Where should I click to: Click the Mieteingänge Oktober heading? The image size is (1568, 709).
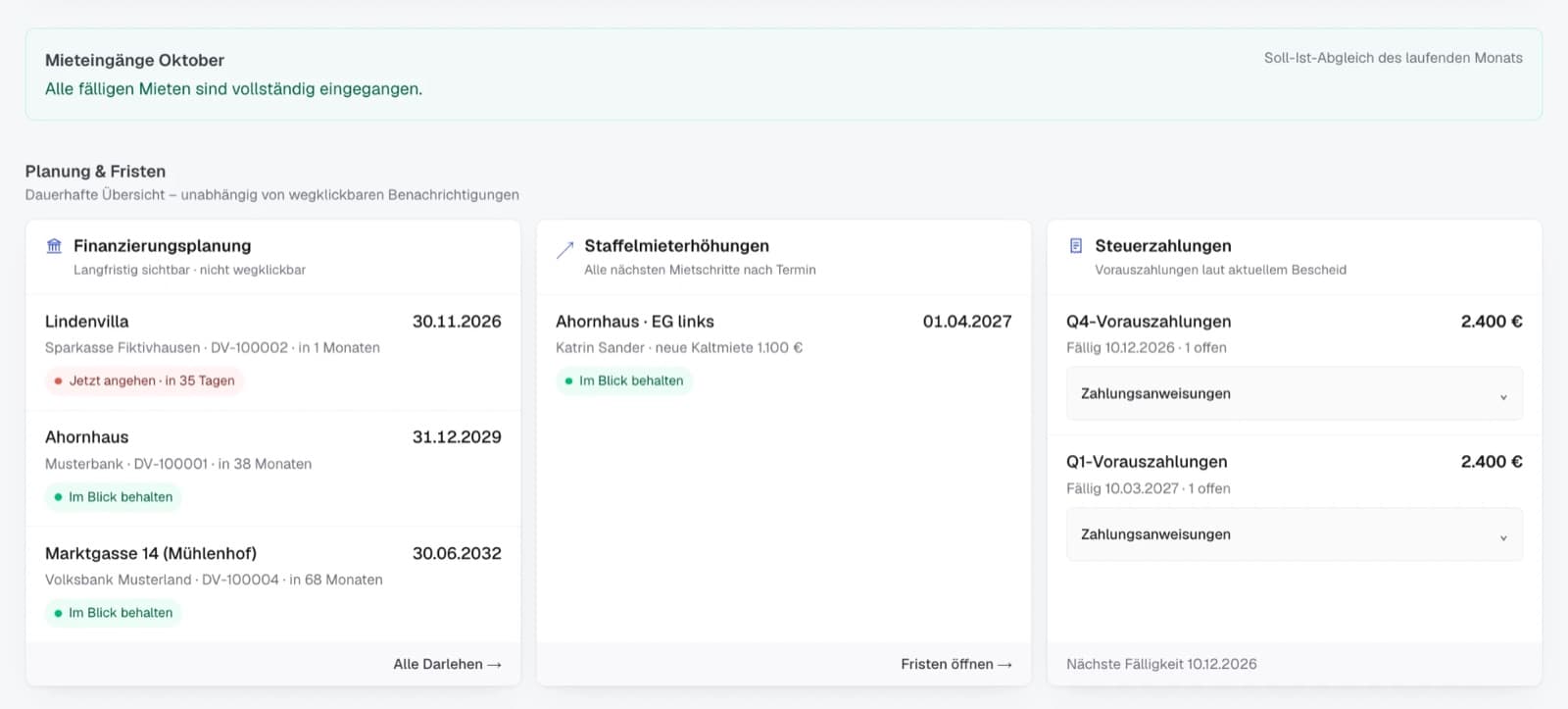[134, 60]
